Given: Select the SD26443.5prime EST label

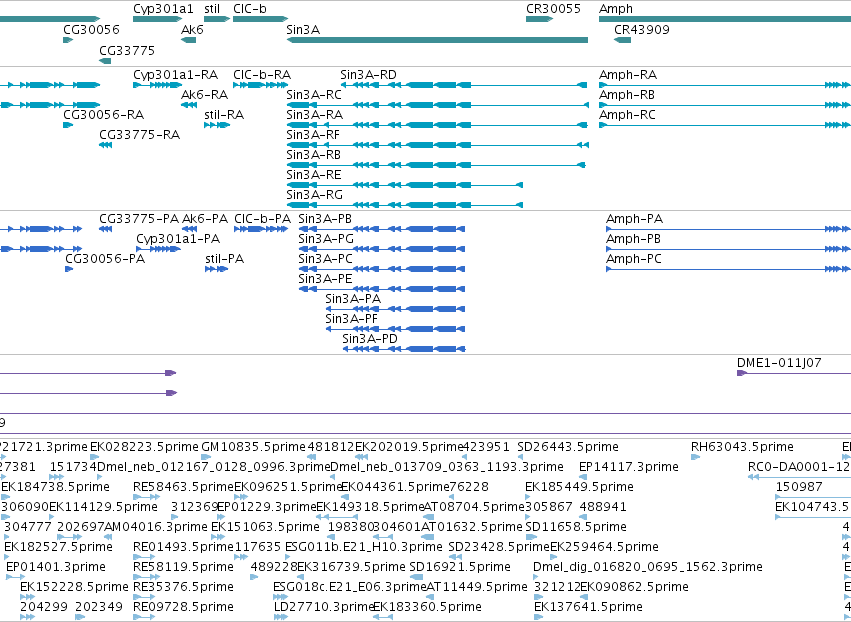Looking at the screenshot, I should [x=568, y=447].
